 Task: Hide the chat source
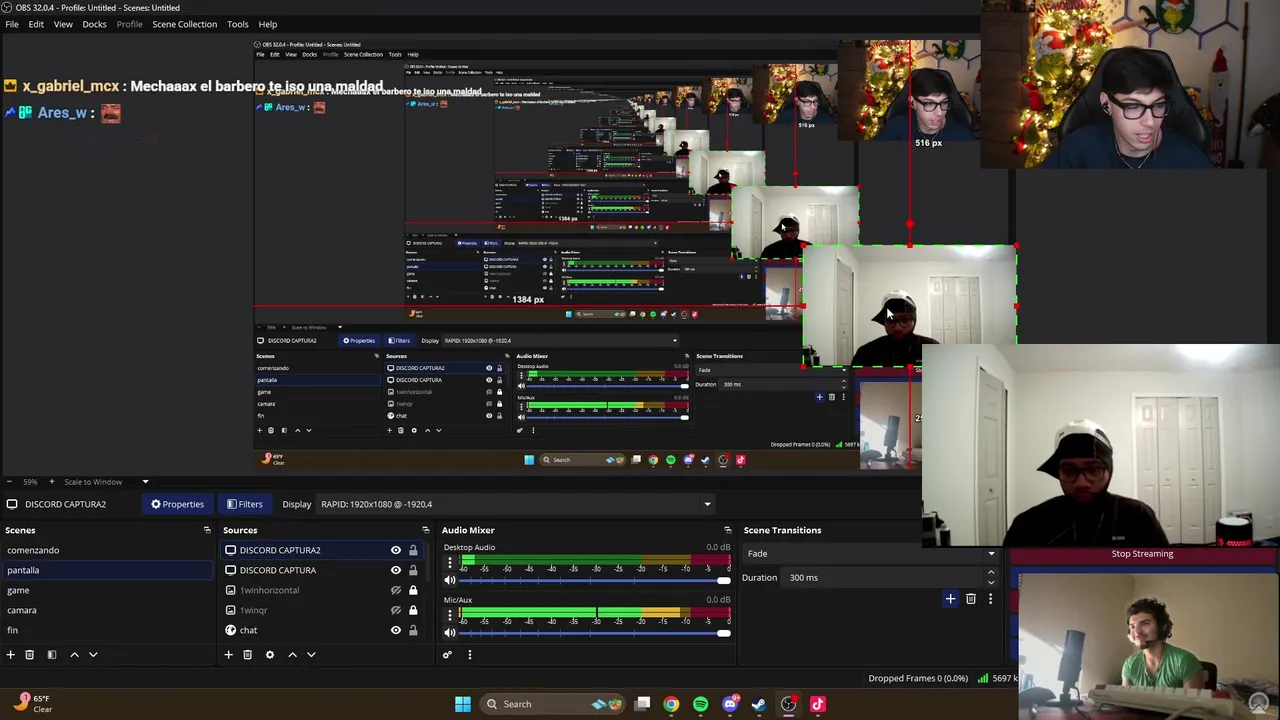[395, 630]
